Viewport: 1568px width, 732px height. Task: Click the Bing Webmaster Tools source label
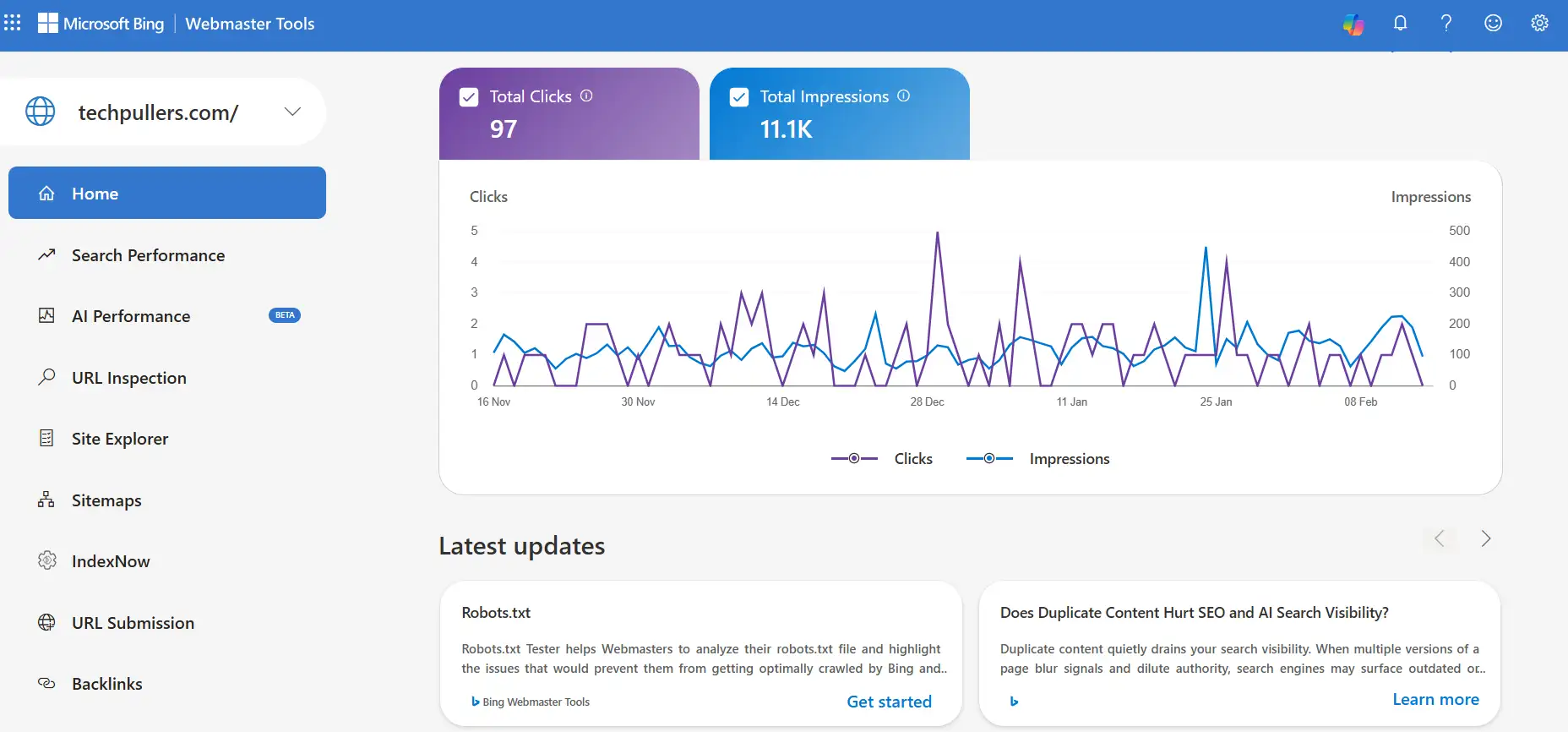[531, 702]
